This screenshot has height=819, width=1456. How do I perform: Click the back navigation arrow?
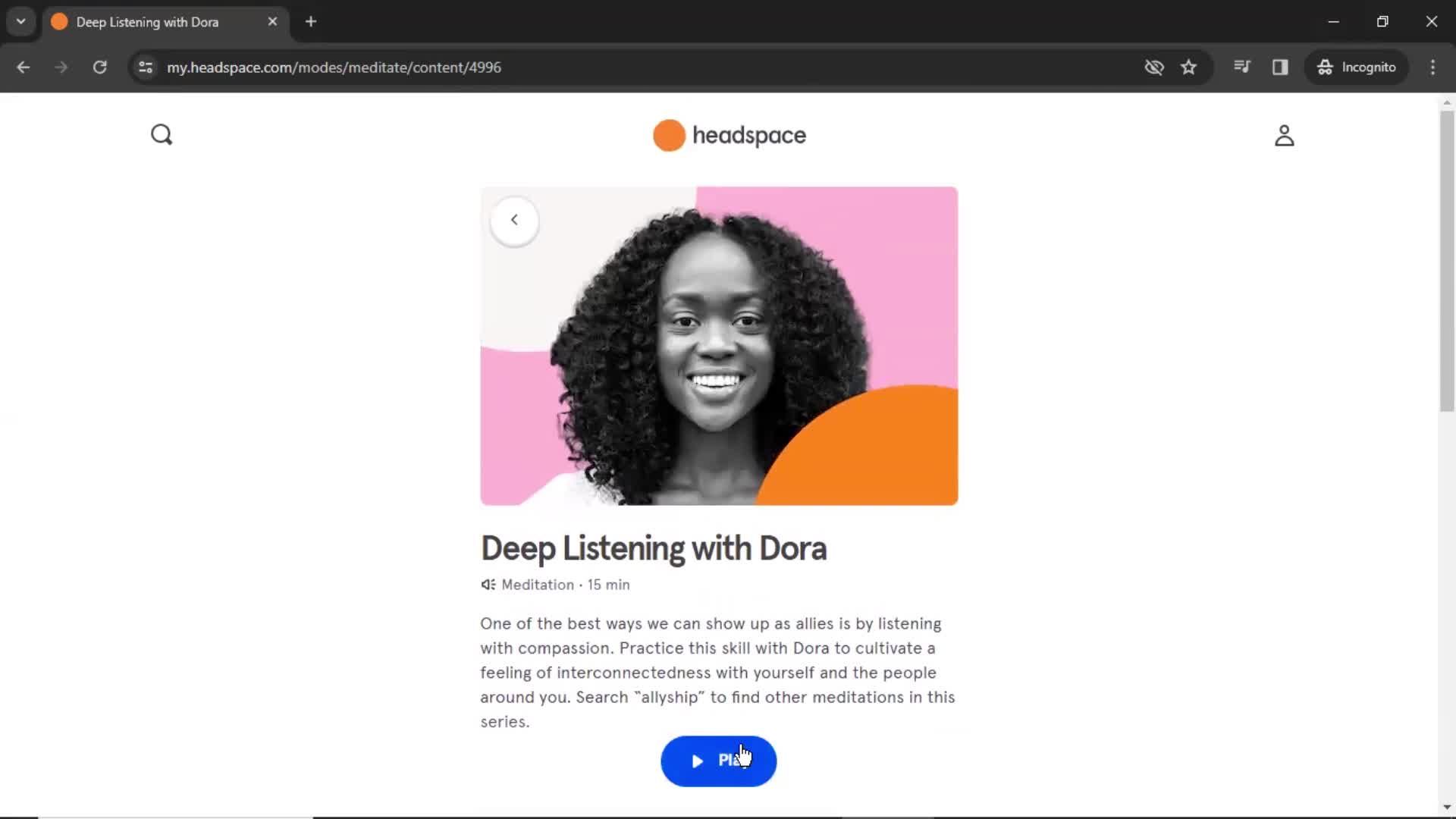click(x=513, y=219)
